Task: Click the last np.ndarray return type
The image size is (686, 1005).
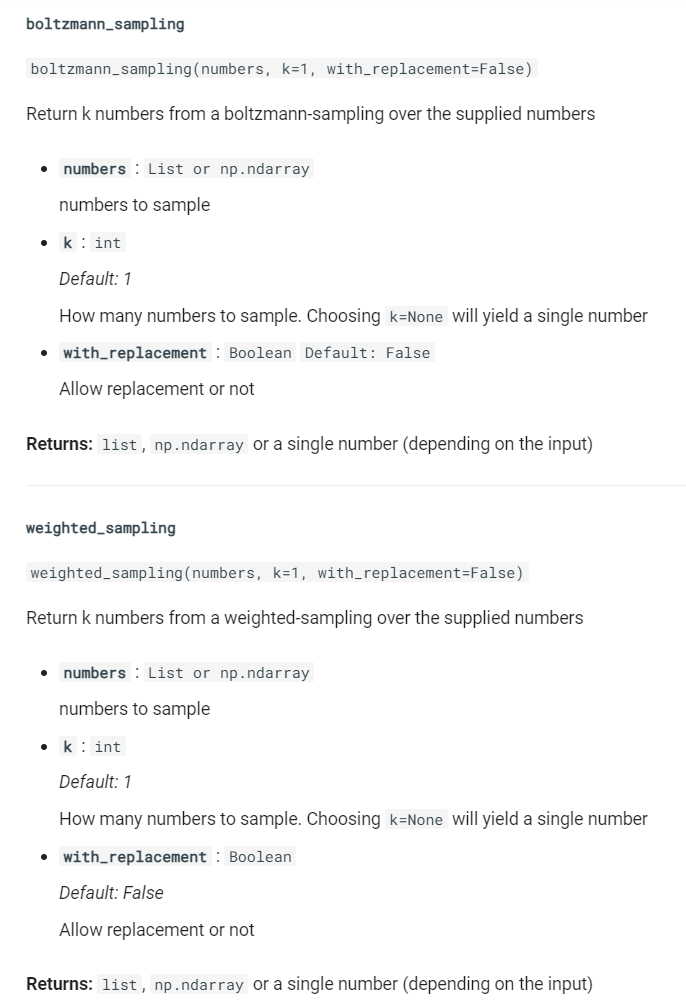Action: [x=199, y=984]
